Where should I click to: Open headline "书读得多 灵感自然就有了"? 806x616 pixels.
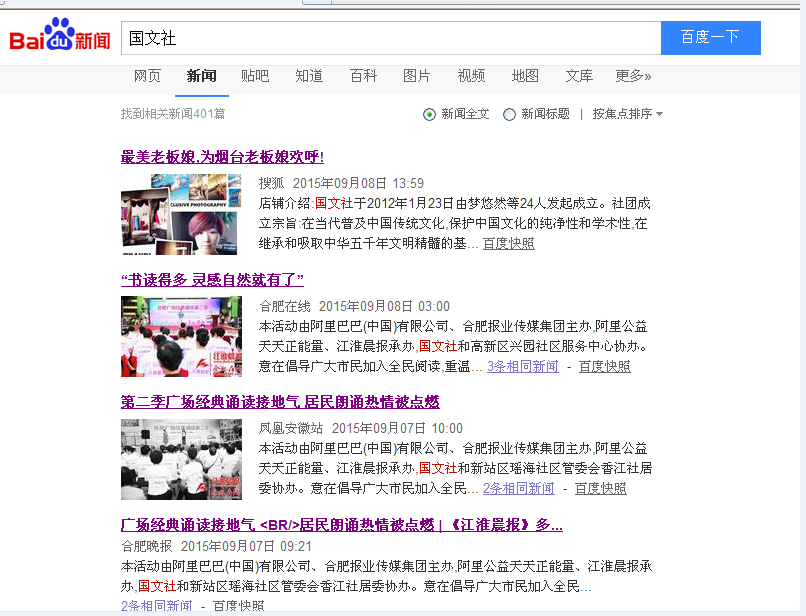(x=212, y=280)
